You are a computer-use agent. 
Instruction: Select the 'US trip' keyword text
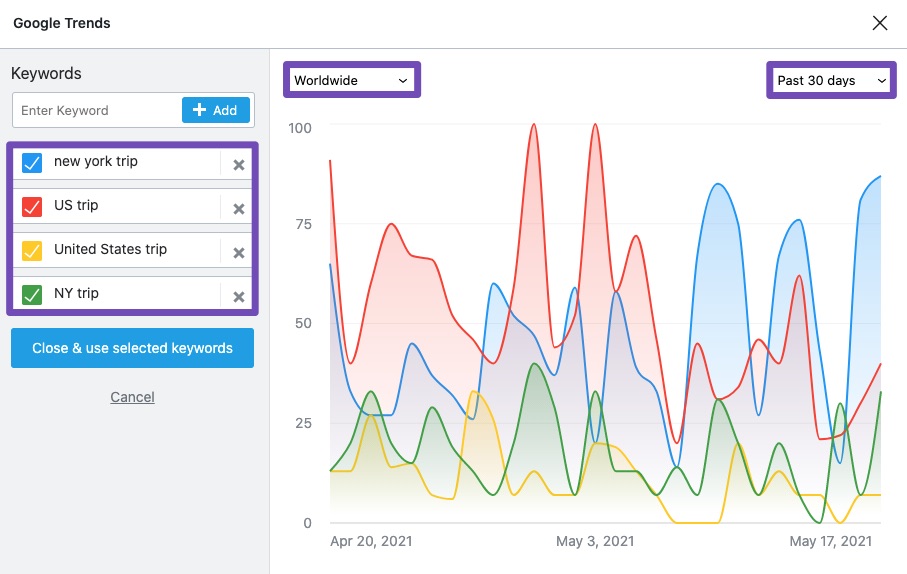click(76, 205)
